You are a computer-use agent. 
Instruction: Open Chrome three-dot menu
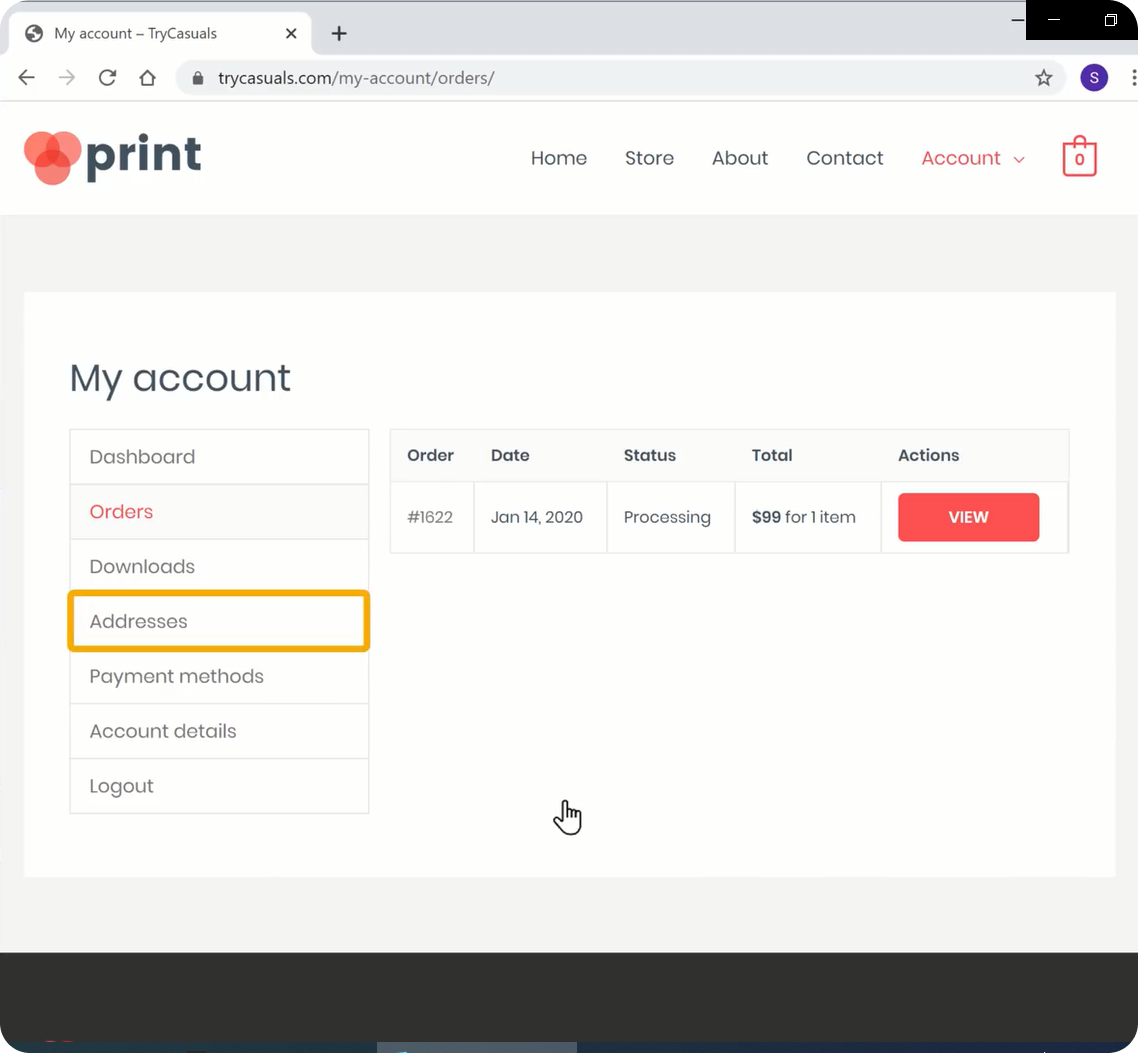(x=1133, y=78)
